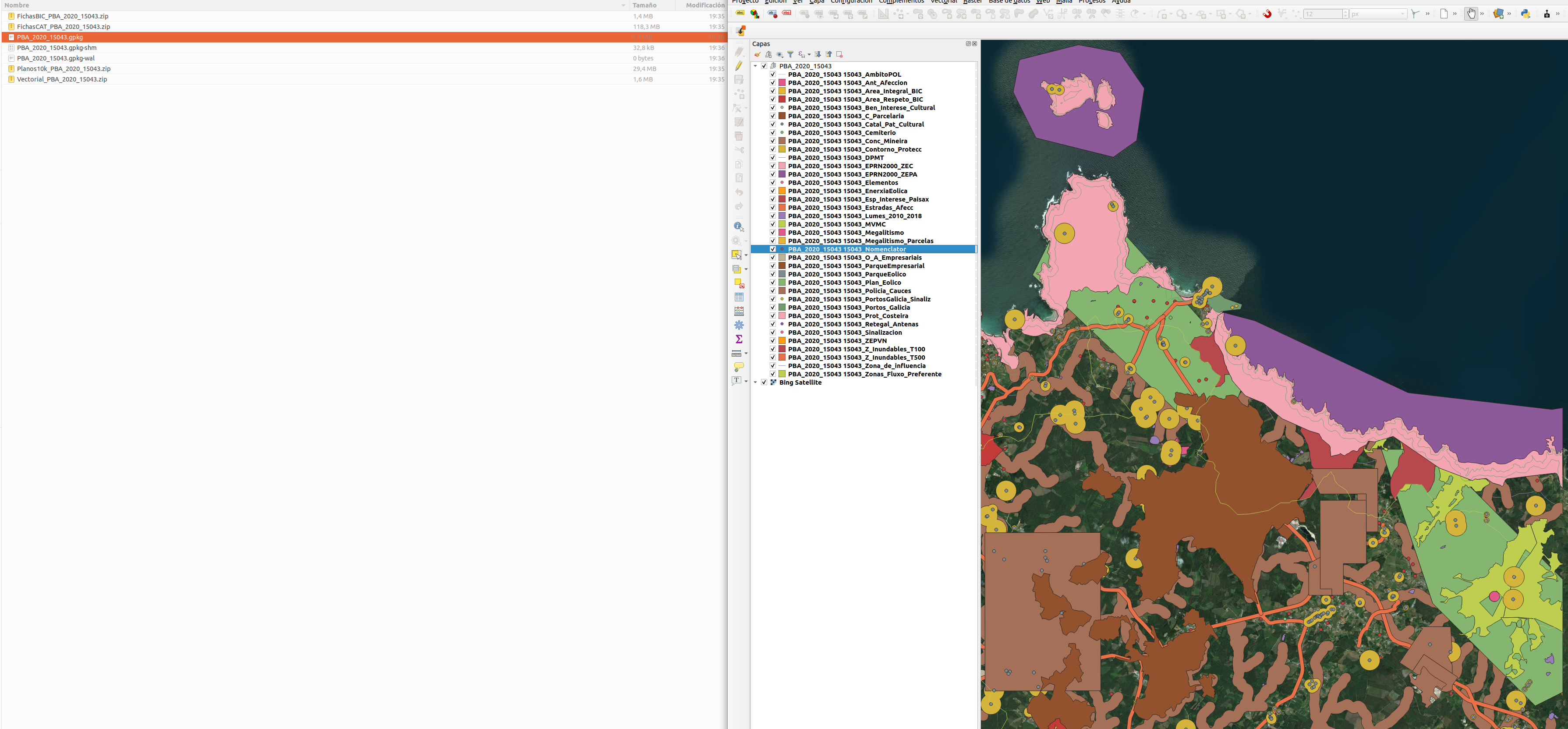Click the Identify Features tool icon

(738, 226)
